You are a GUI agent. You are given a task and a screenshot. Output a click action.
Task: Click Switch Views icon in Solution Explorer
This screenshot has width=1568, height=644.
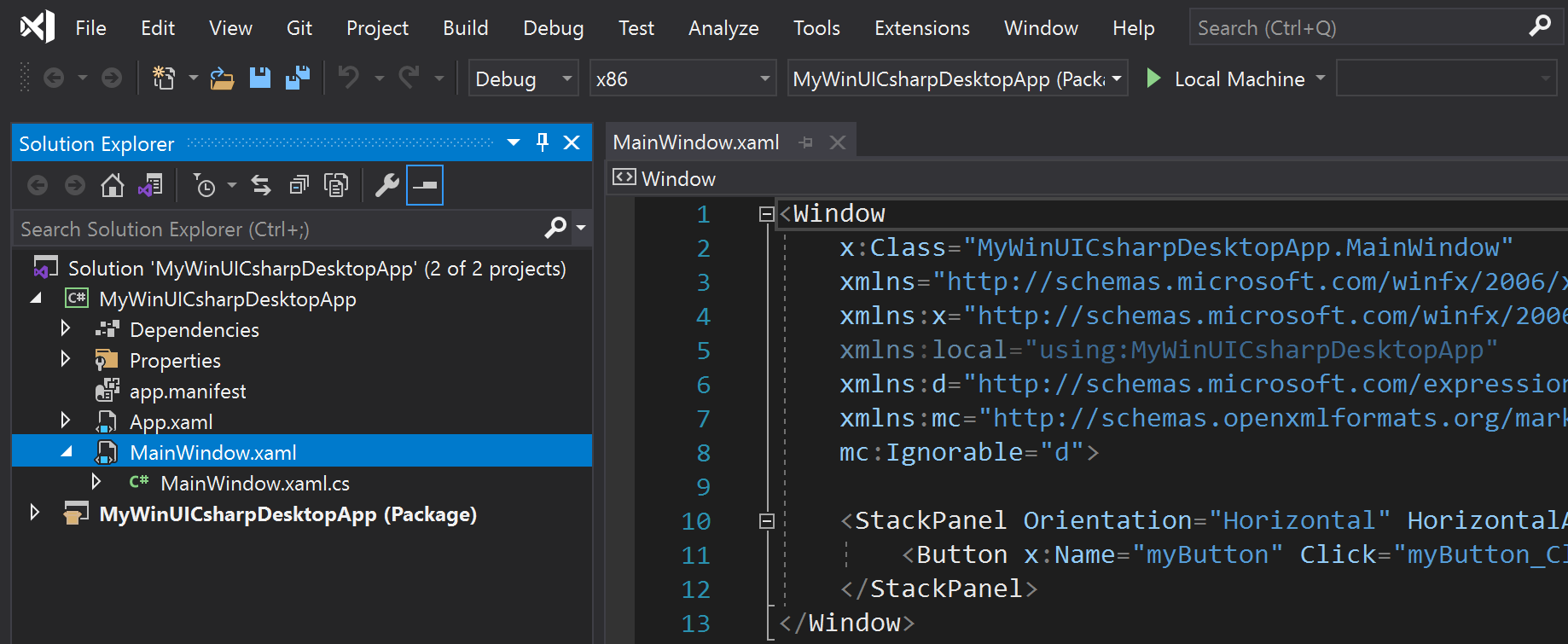tap(151, 185)
